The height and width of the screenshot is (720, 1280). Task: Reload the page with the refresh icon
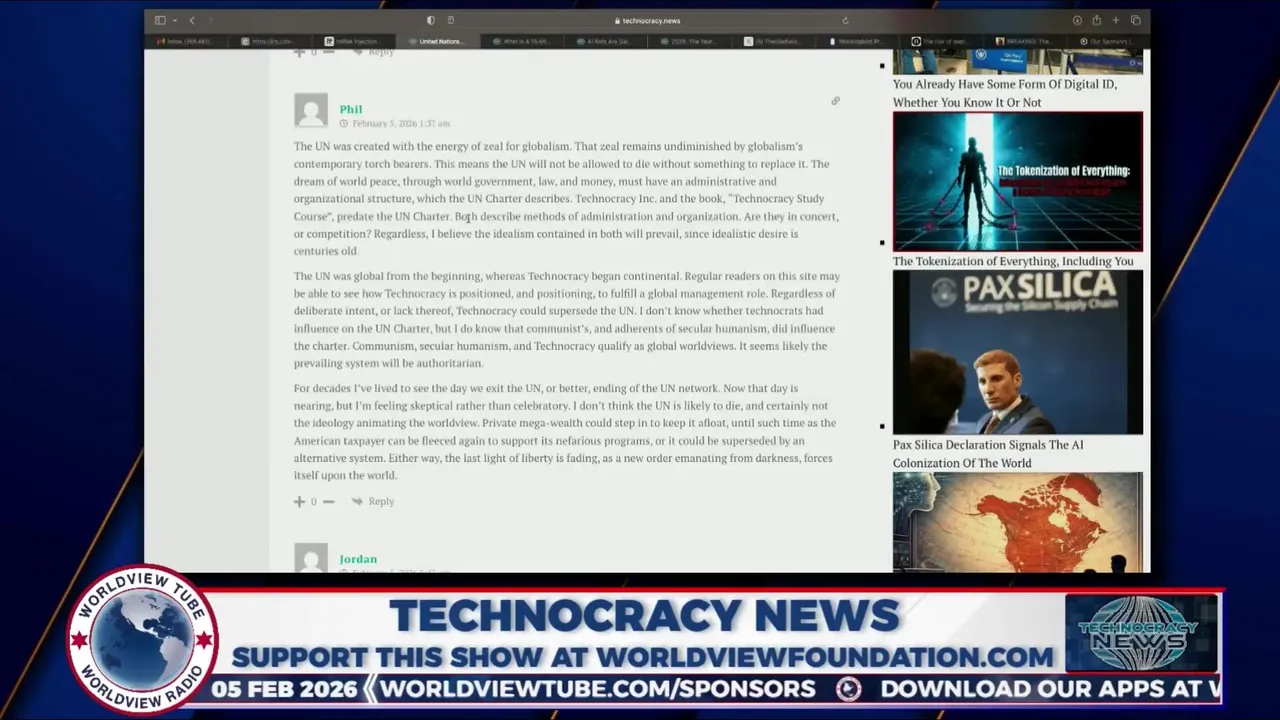845,20
